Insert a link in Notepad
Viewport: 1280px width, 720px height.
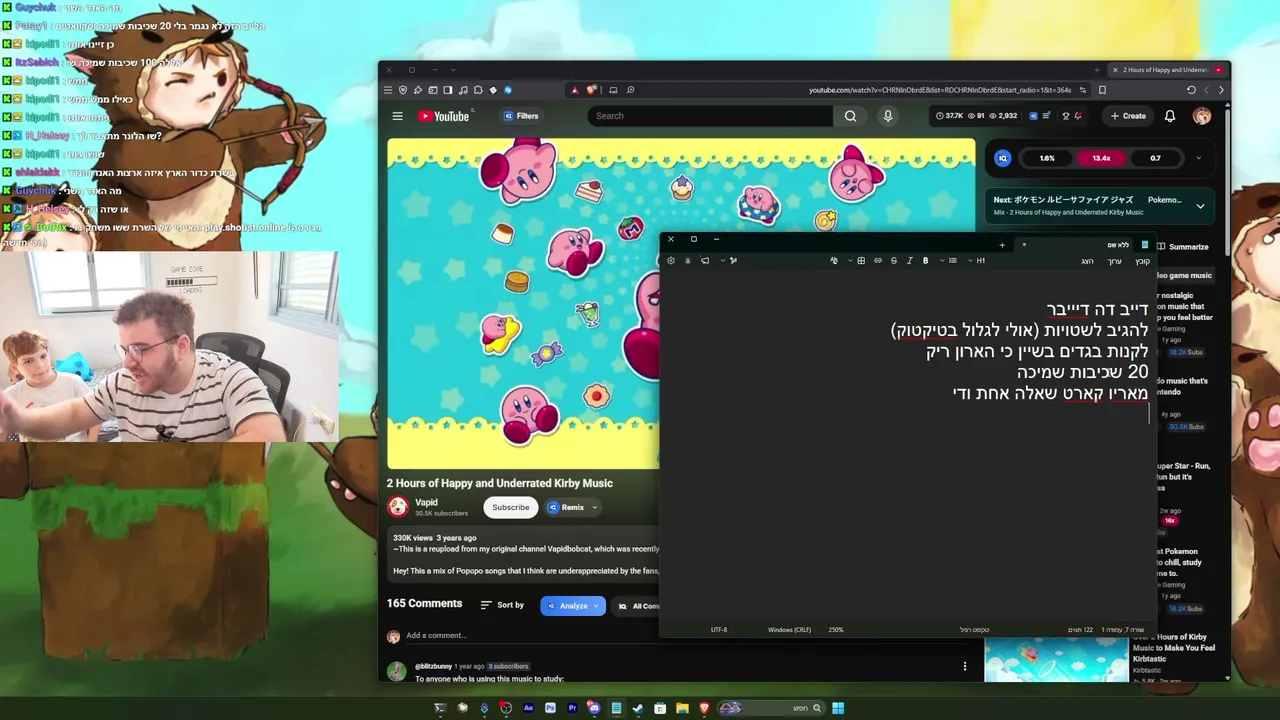coord(878,261)
